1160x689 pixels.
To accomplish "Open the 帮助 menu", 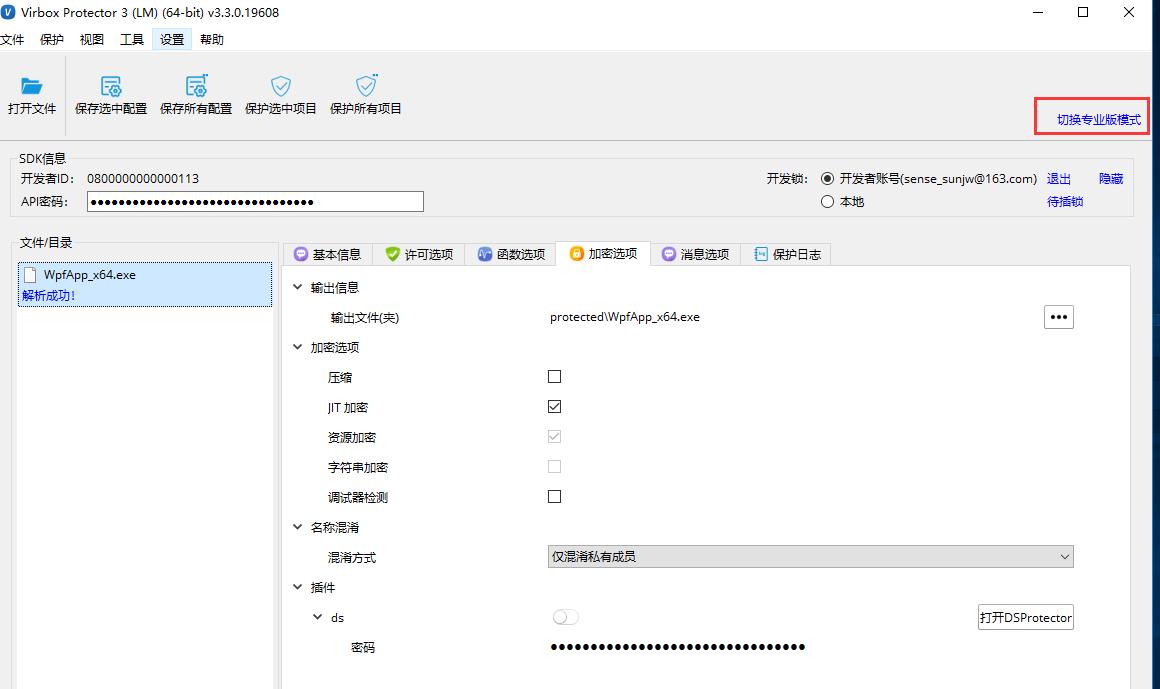I will coord(212,39).
